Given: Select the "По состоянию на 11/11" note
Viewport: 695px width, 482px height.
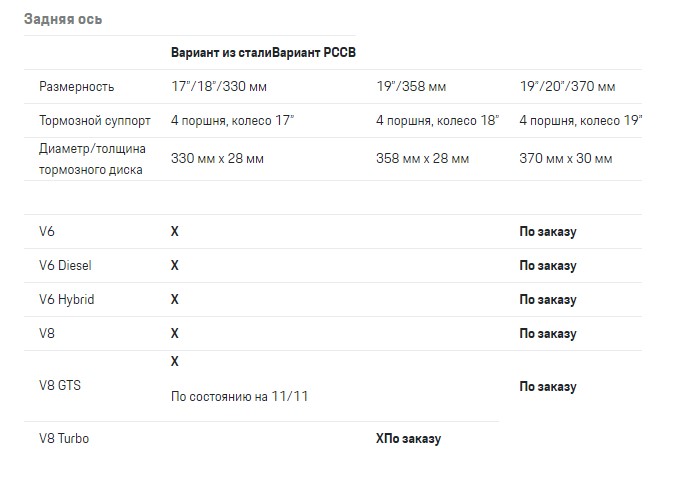Looking at the screenshot, I should [x=240, y=397].
